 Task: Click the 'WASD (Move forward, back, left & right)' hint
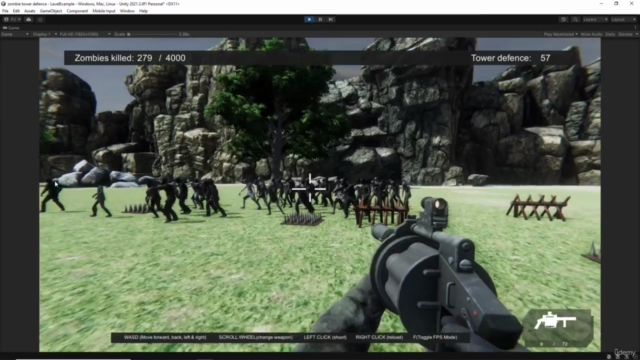pyautogui.click(x=165, y=337)
